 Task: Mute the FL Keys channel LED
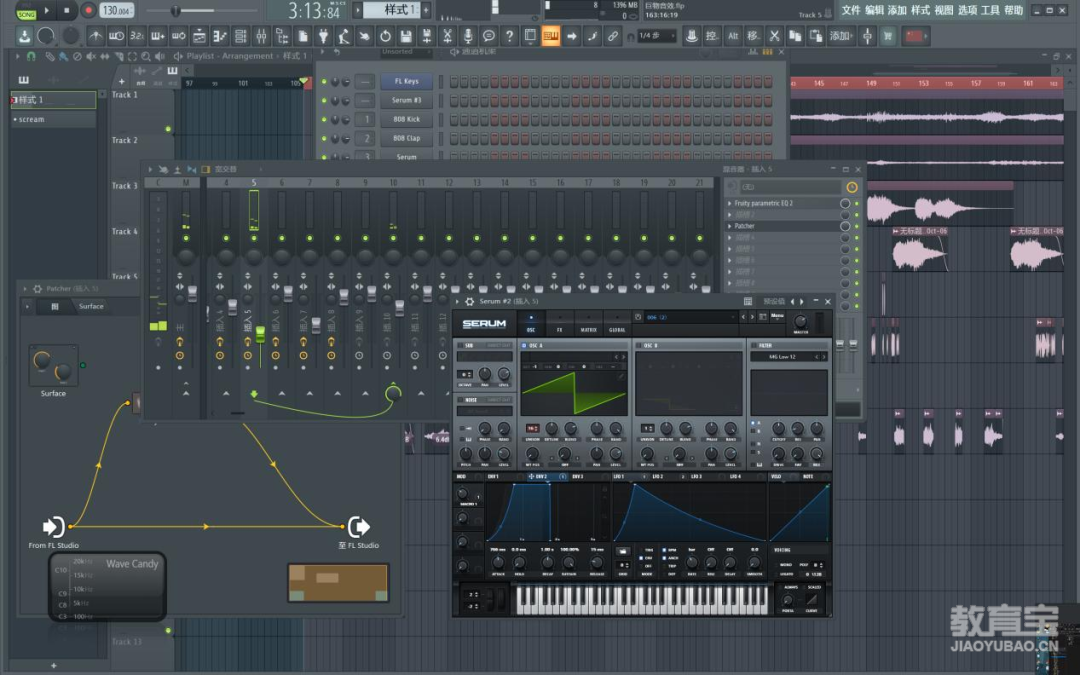click(324, 81)
